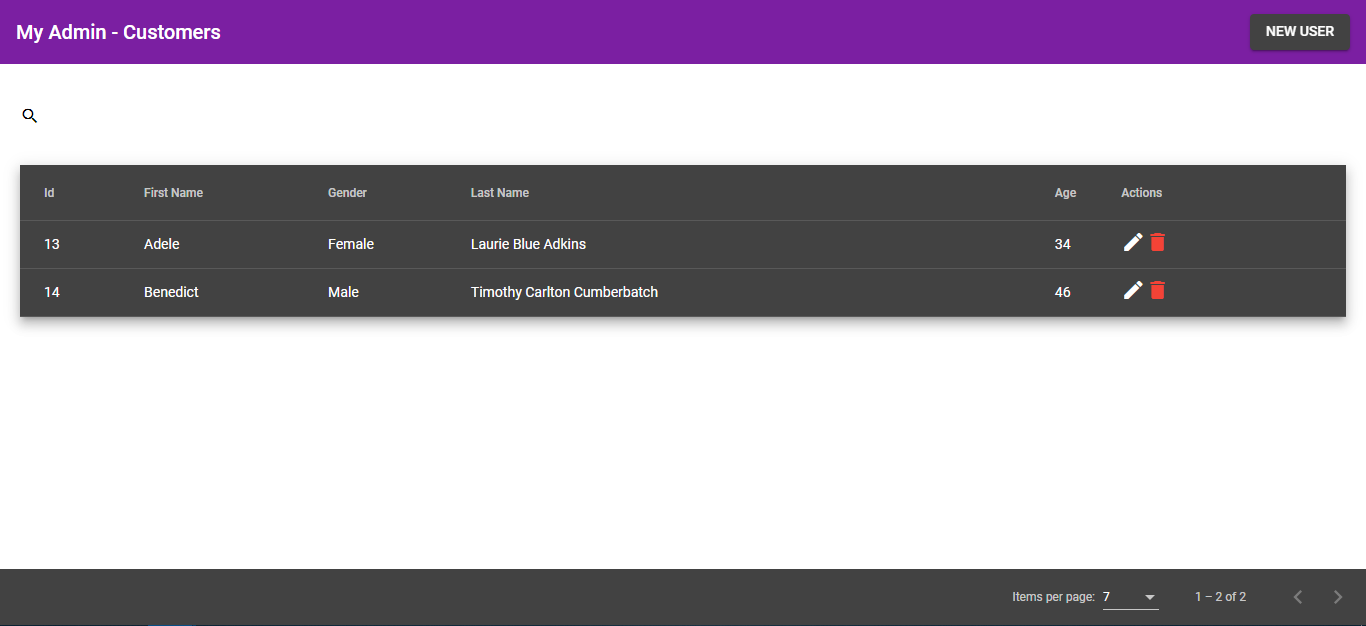Sort by Last Name column header
The image size is (1366, 626).
click(x=500, y=193)
